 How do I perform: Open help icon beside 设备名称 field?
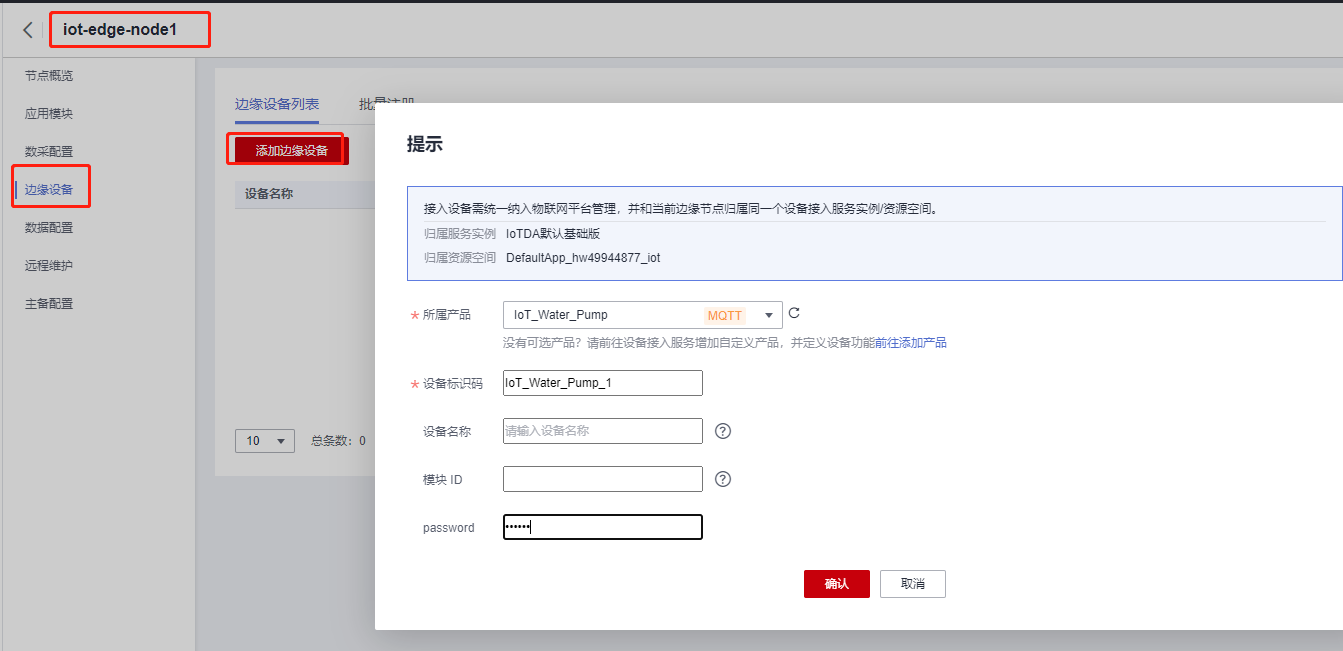[724, 431]
